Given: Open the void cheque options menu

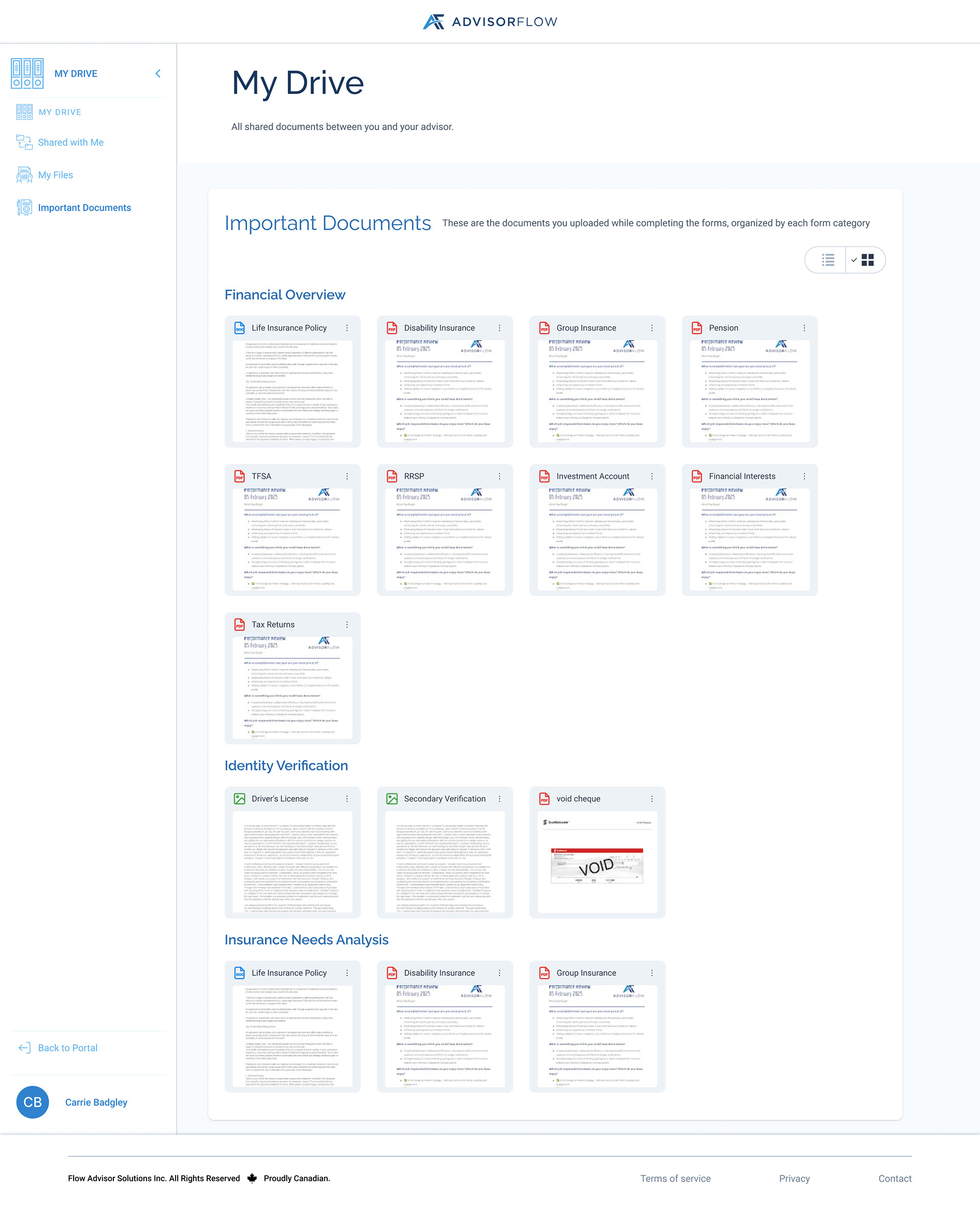Looking at the screenshot, I should click(x=652, y=799).
